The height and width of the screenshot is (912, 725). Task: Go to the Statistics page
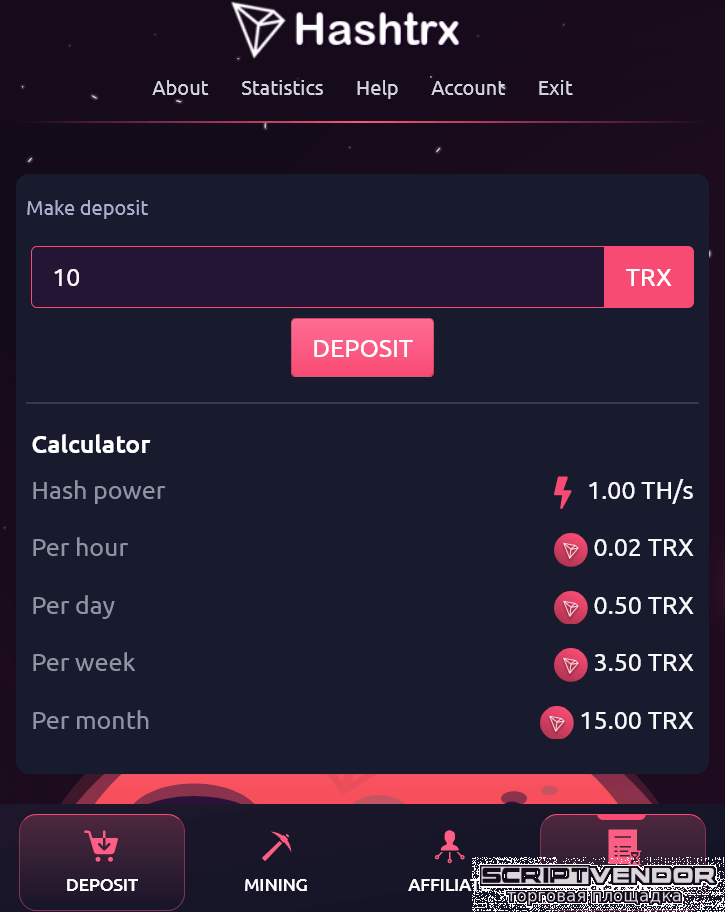click(282, 88)
